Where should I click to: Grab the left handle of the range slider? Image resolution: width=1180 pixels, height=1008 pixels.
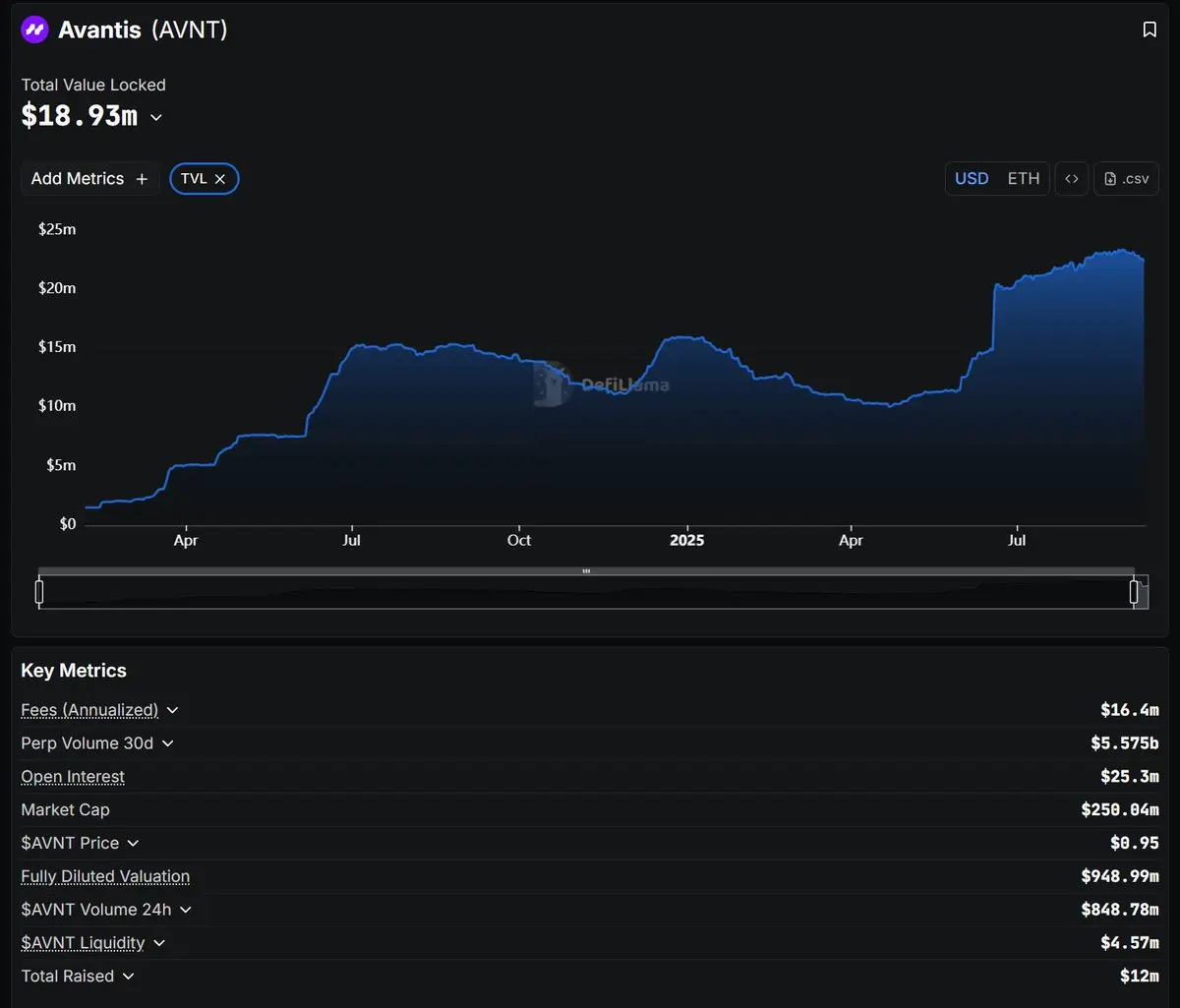point(39,592)
